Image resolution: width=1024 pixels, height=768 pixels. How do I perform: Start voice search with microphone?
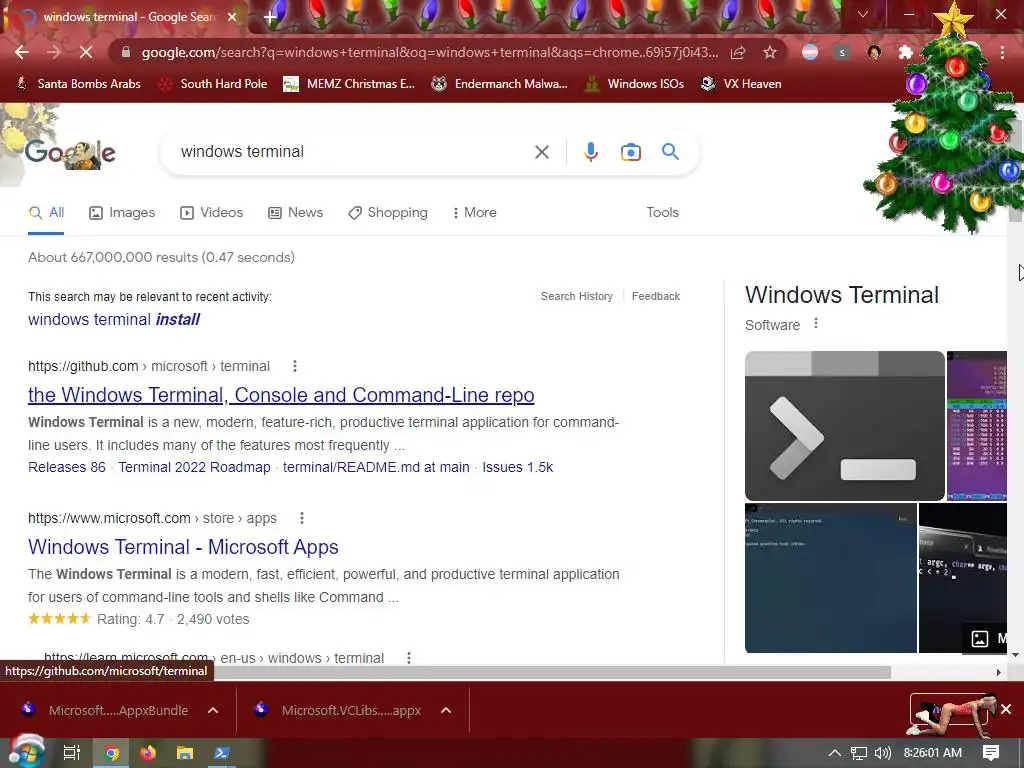click(590, 152)
